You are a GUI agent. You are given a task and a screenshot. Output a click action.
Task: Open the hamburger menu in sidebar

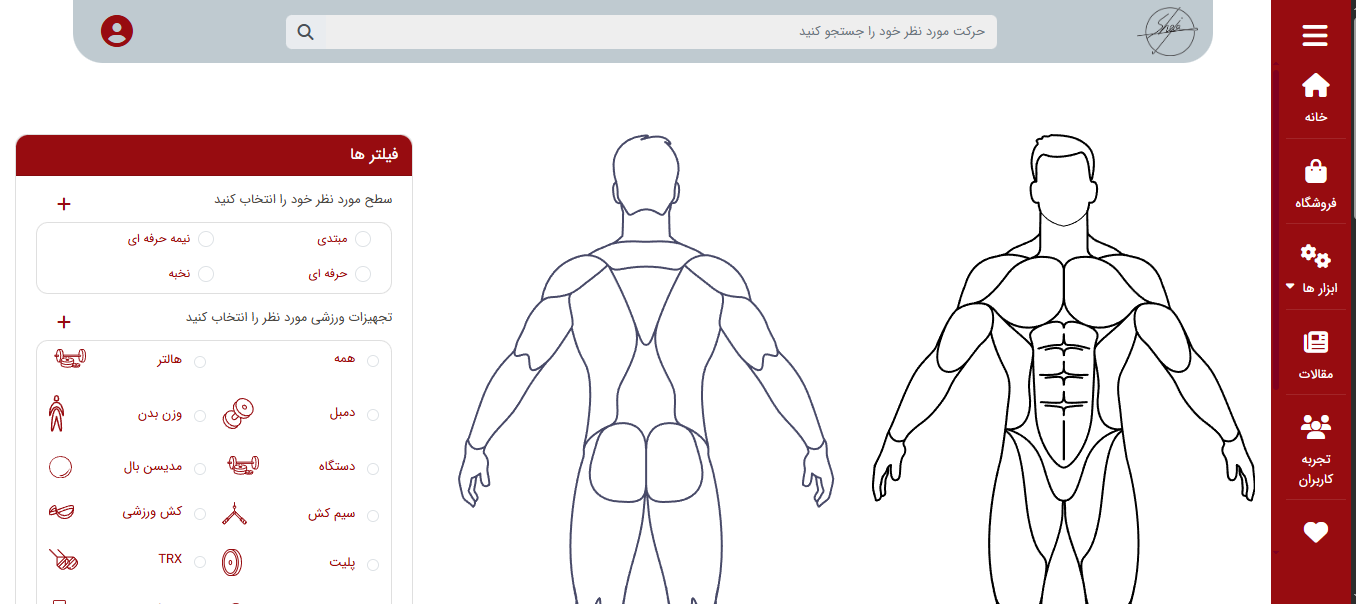click(1315, 37)
